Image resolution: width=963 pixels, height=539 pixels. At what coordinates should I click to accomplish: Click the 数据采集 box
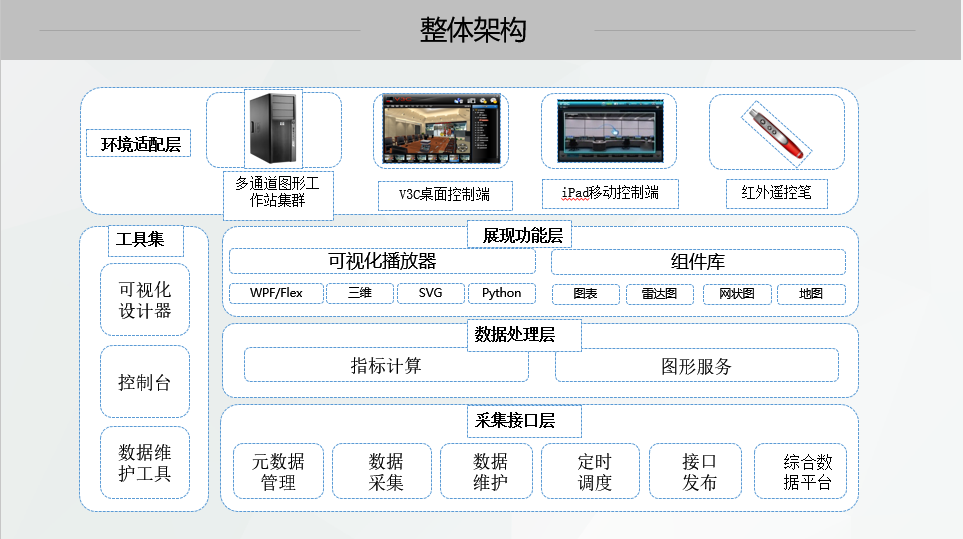[382, 471]
